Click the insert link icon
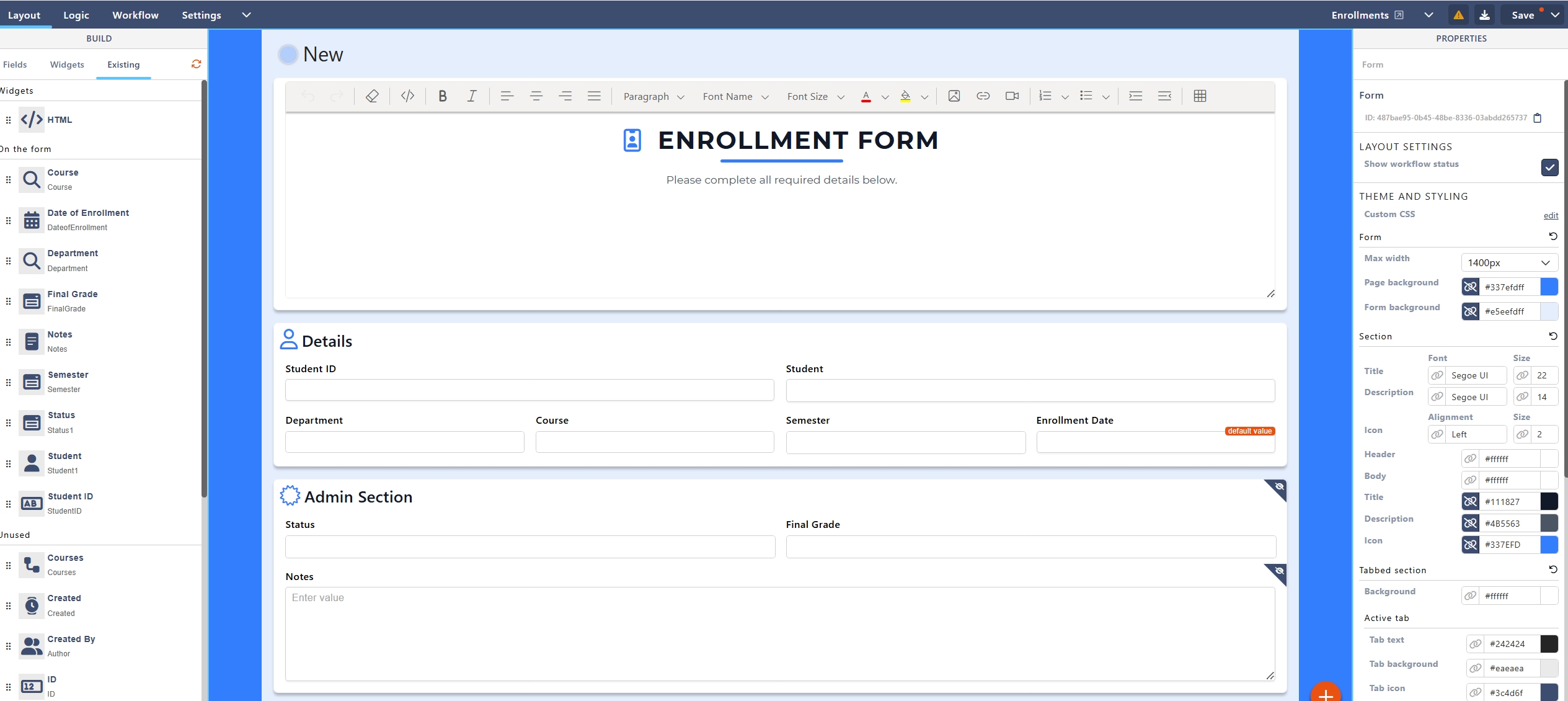 983,96
